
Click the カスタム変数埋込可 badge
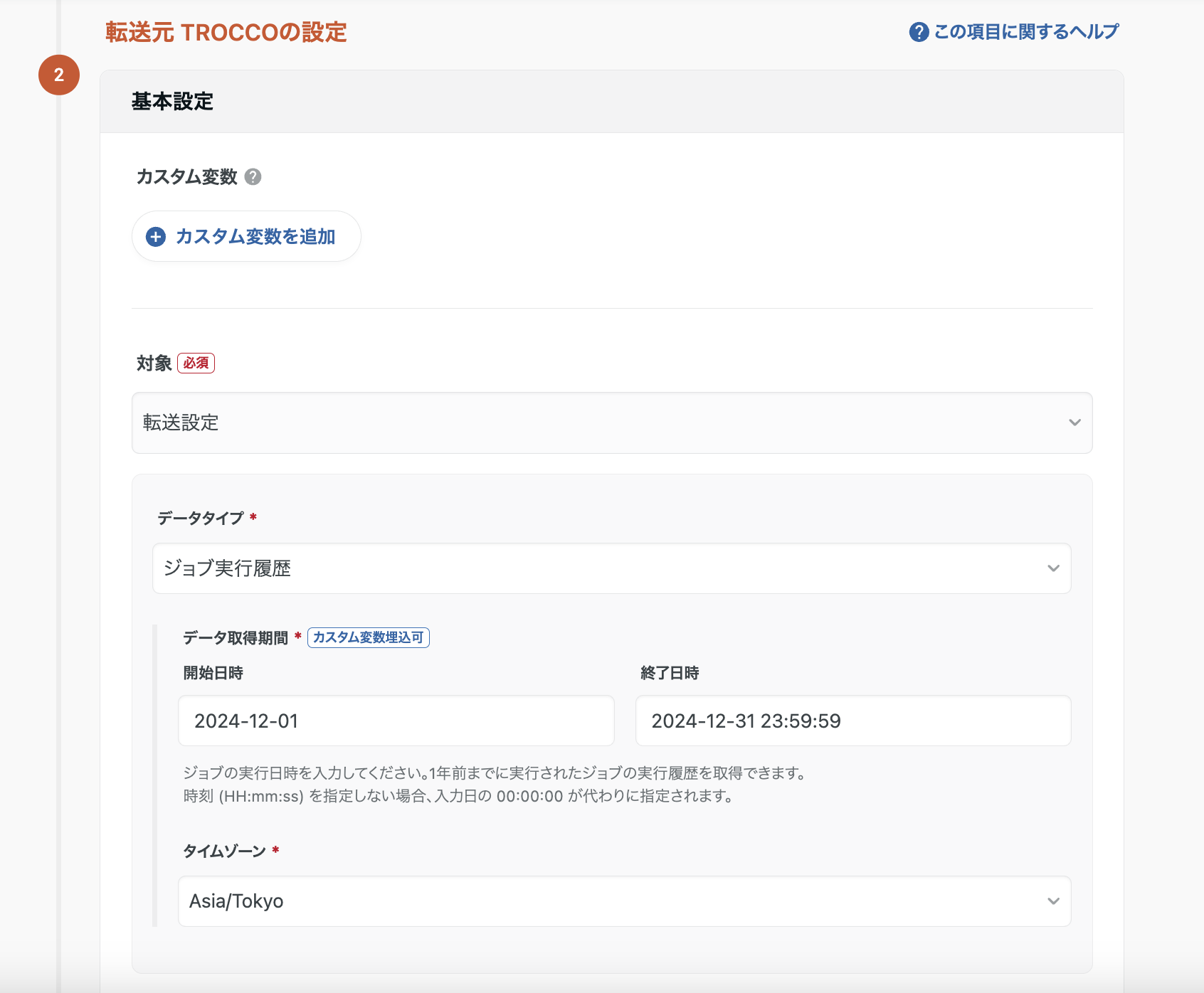click(368, 638)
